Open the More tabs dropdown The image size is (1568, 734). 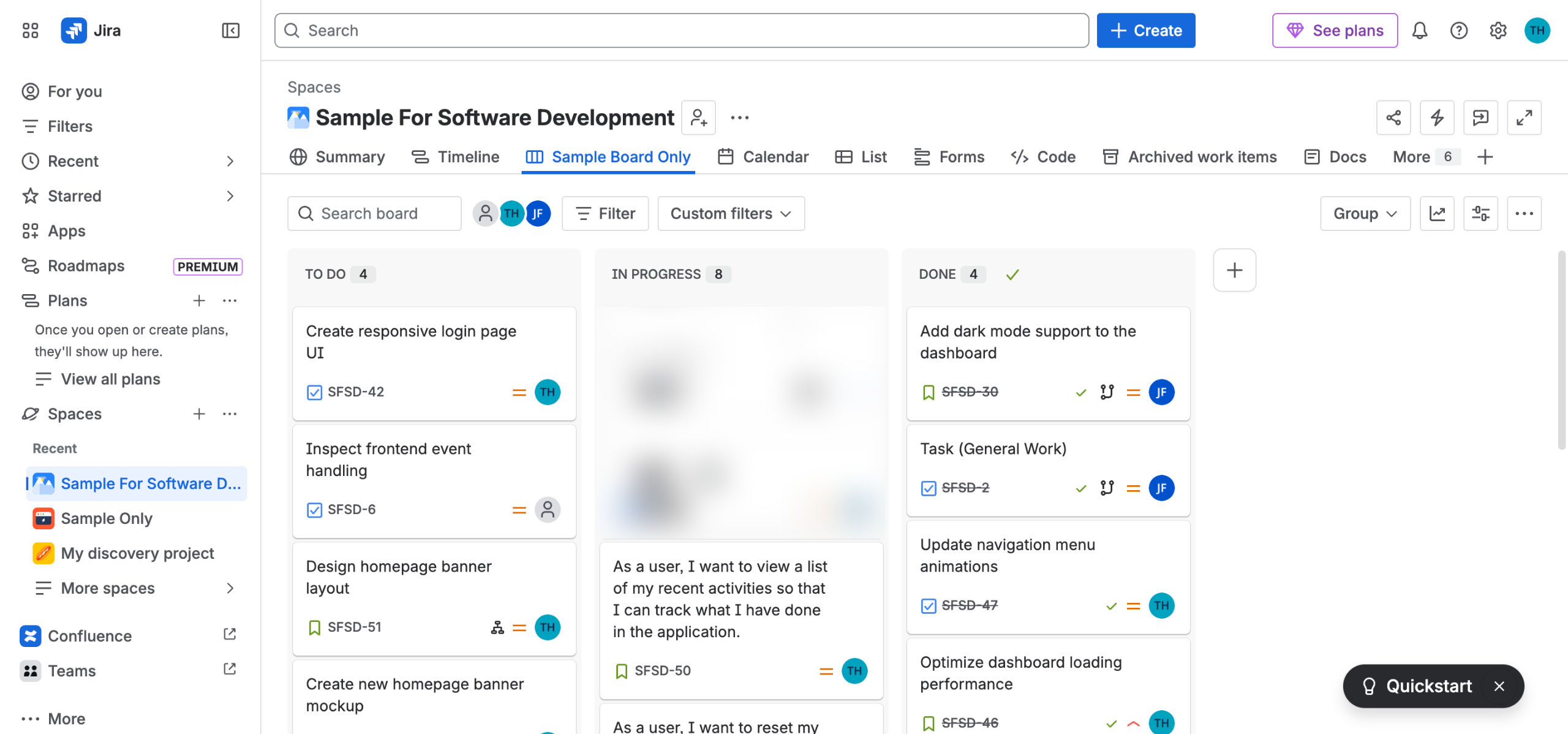pyautogui.click(x=1426, y=157)
